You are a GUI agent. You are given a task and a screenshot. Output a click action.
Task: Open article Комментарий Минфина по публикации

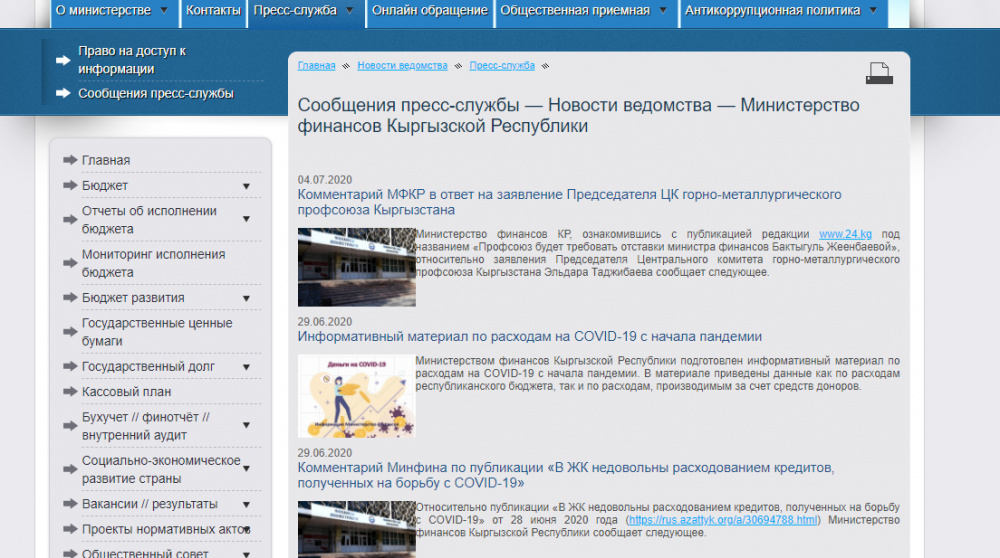tap(566, 475)
